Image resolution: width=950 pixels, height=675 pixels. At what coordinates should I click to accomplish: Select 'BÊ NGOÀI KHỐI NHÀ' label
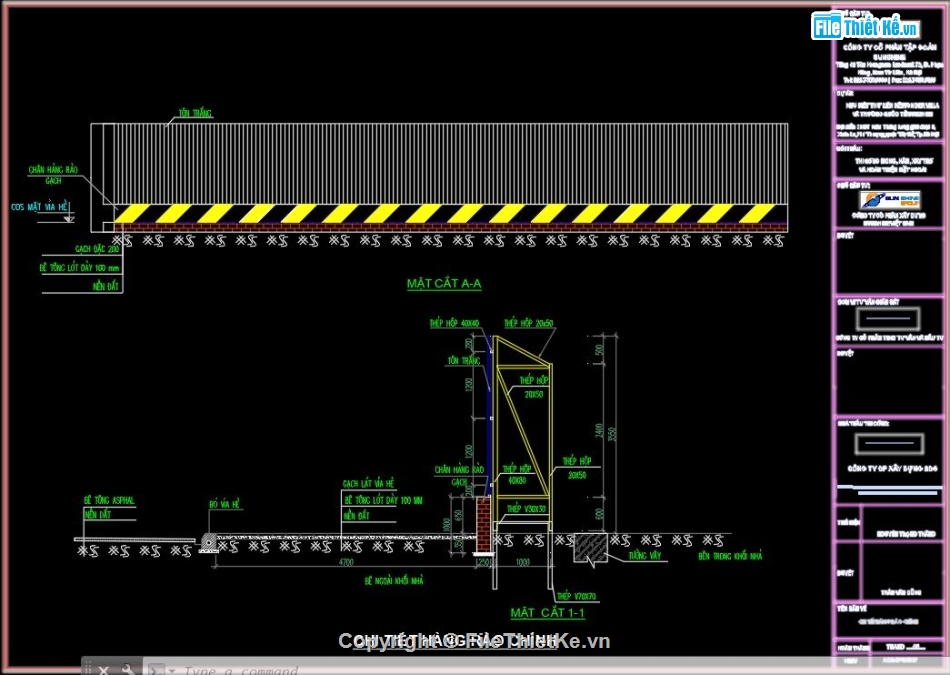394,580
